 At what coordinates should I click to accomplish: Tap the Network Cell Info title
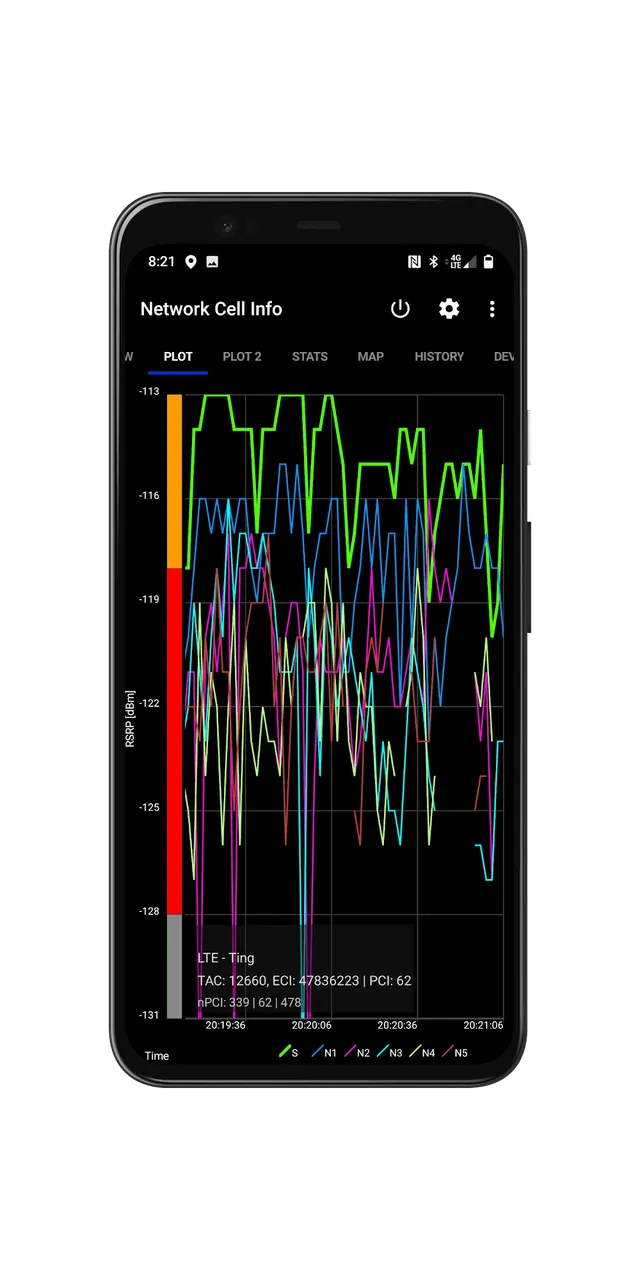[211, 309]
